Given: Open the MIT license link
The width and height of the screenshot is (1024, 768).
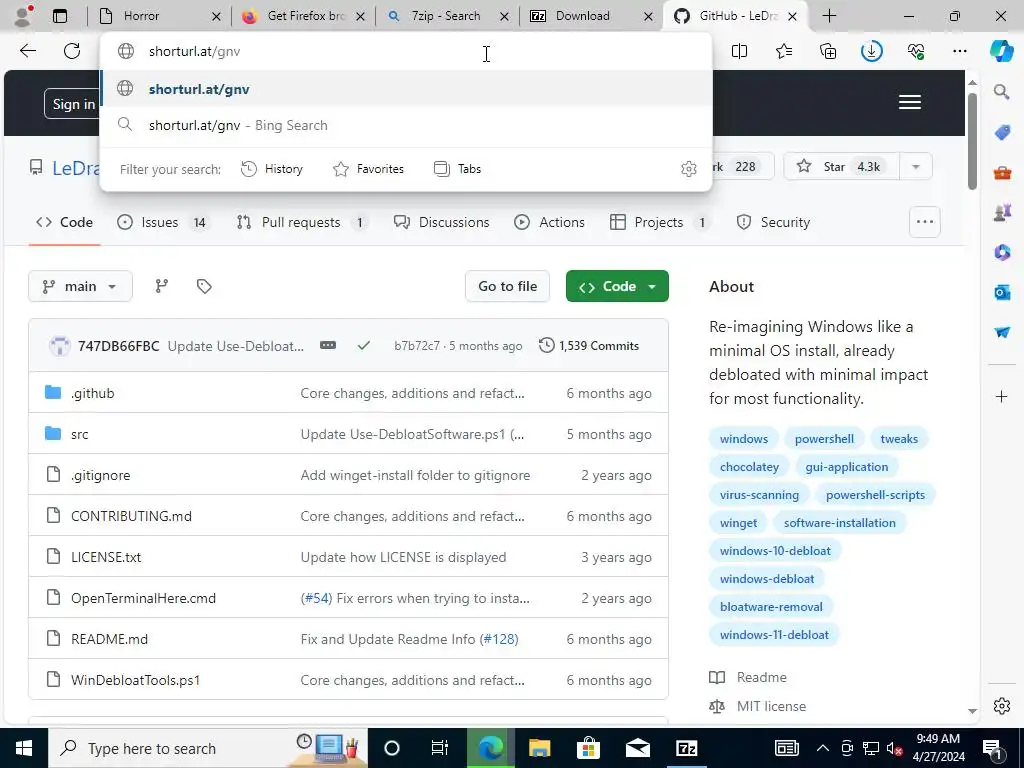Looking at the screenshot, I should coord(771,706).
